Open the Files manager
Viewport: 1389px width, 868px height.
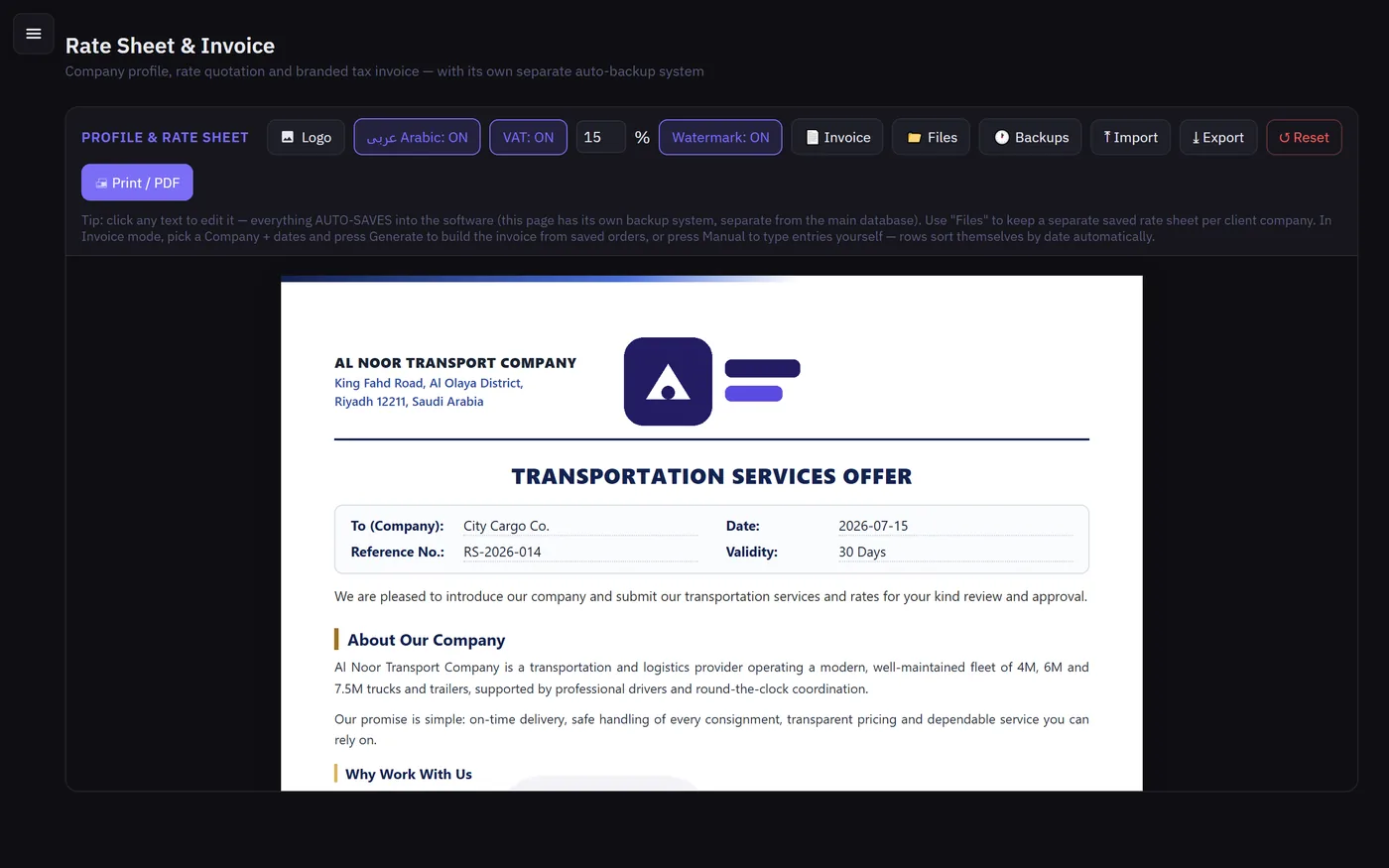coord(931,137)
